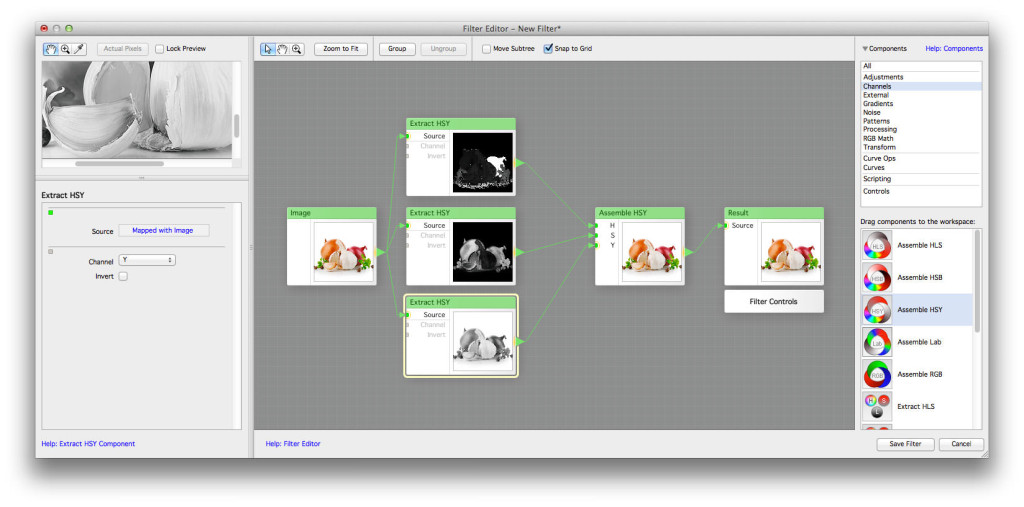
Task: Click the selected bottom Extract HSY node thumbnail
Action: coord(483,342)
